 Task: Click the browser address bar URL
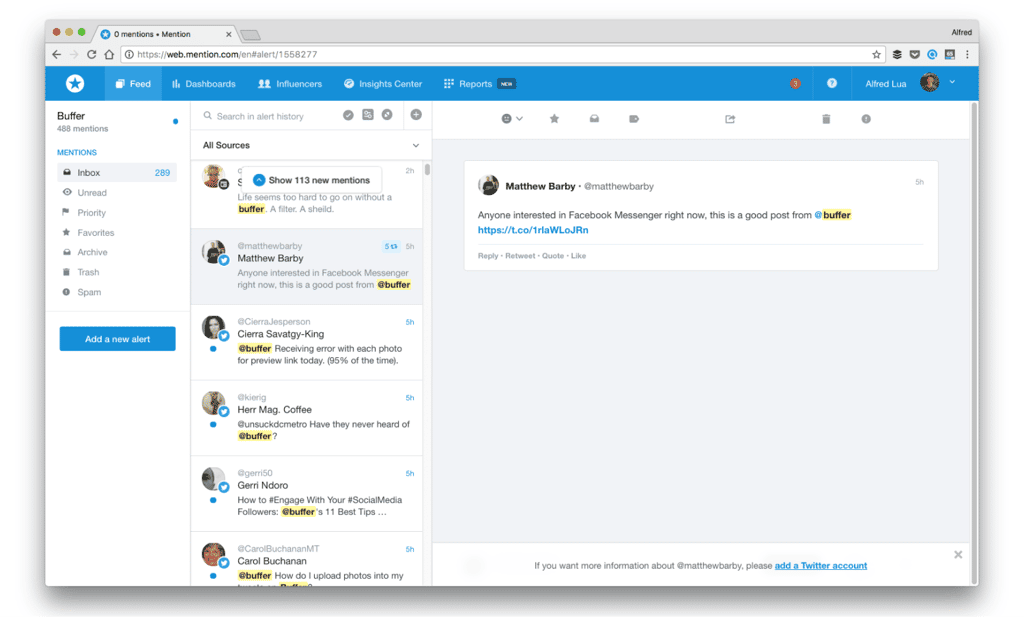227,54
